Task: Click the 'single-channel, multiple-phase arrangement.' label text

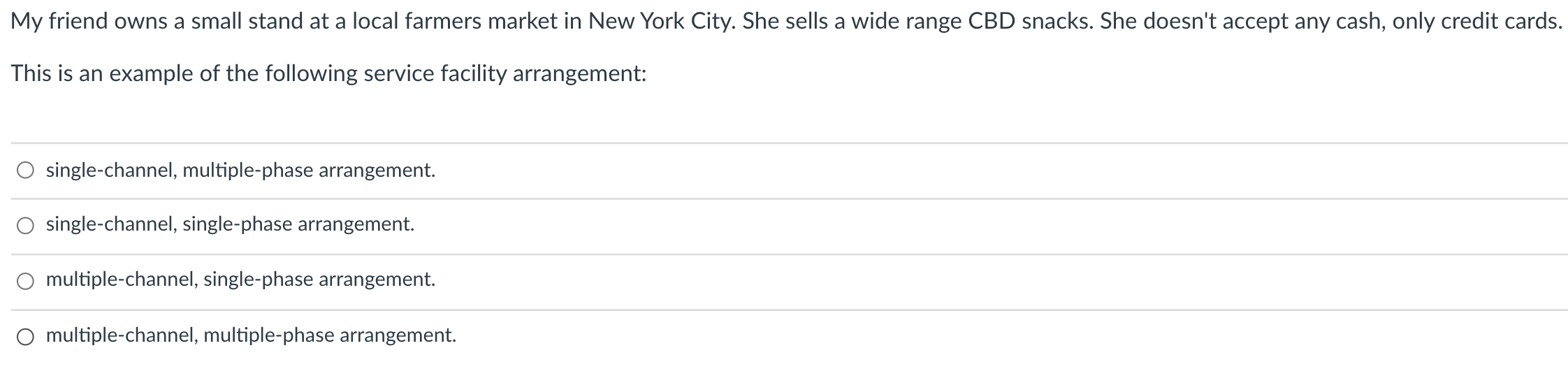Action: 240,171
